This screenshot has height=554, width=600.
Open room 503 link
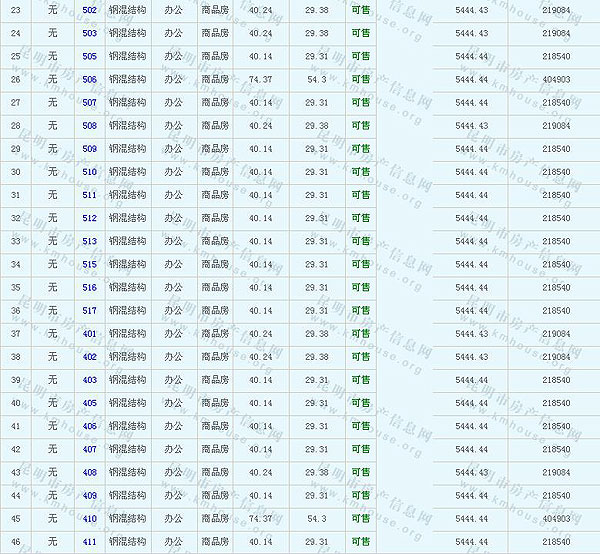[90, 33]
